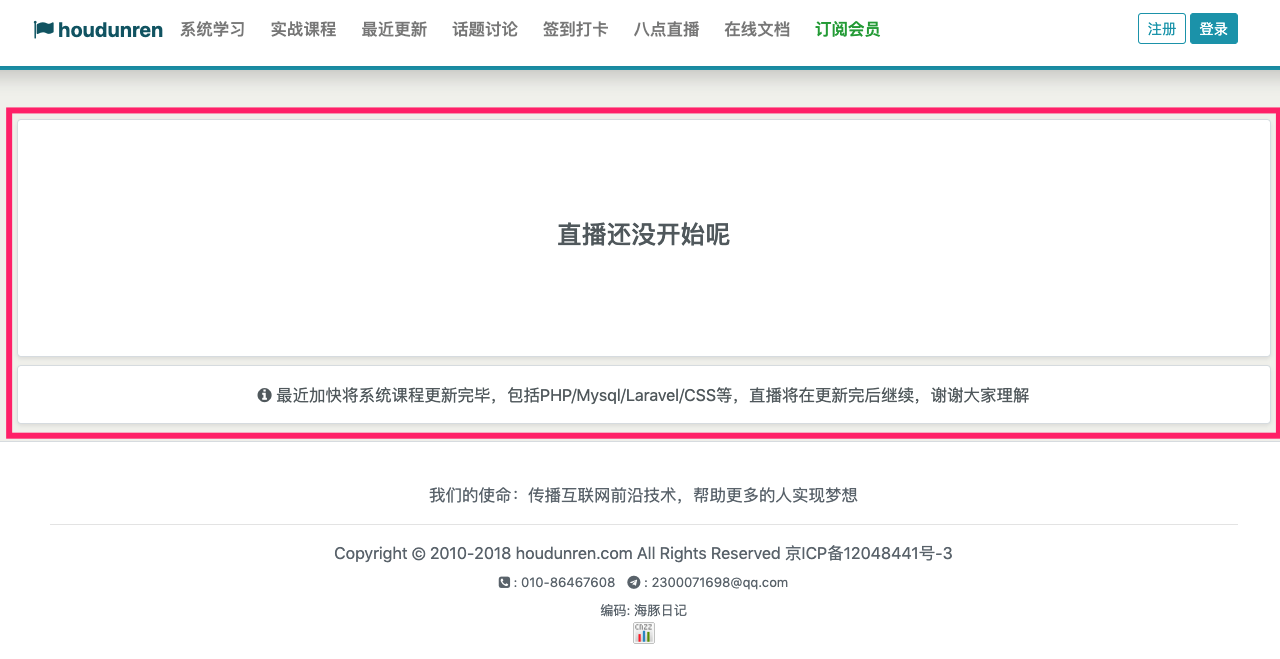Image resolution: width=1280 pixels, height=659 pixels.
Task: Select 话题讨论 in the nav bar
Action: pyautogui.click(x=485, y=29)
